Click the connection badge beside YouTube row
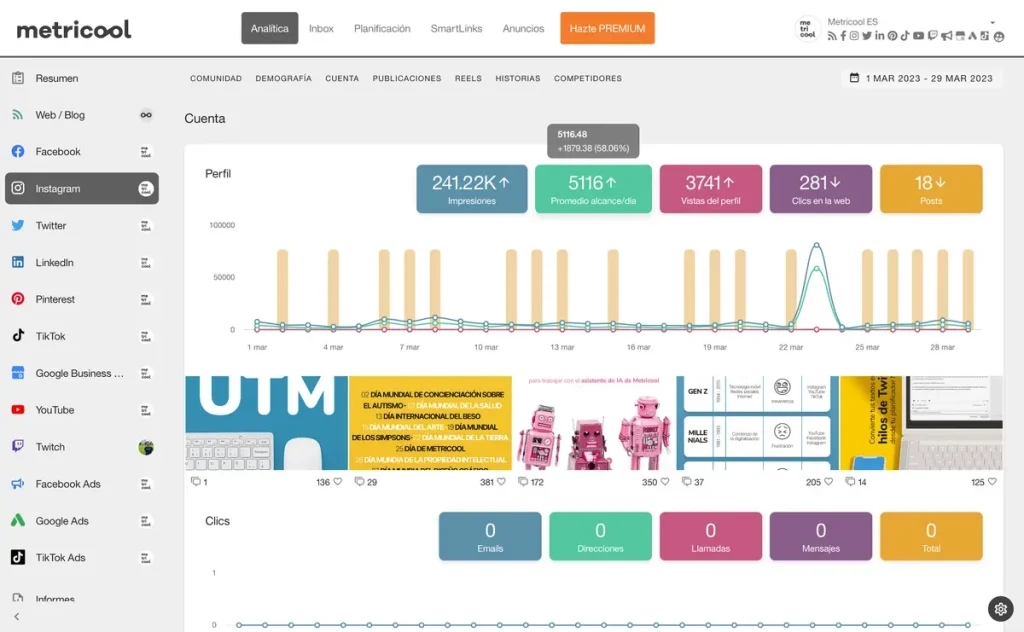Viewport: 1024px width, 632px height. point(146,410)
